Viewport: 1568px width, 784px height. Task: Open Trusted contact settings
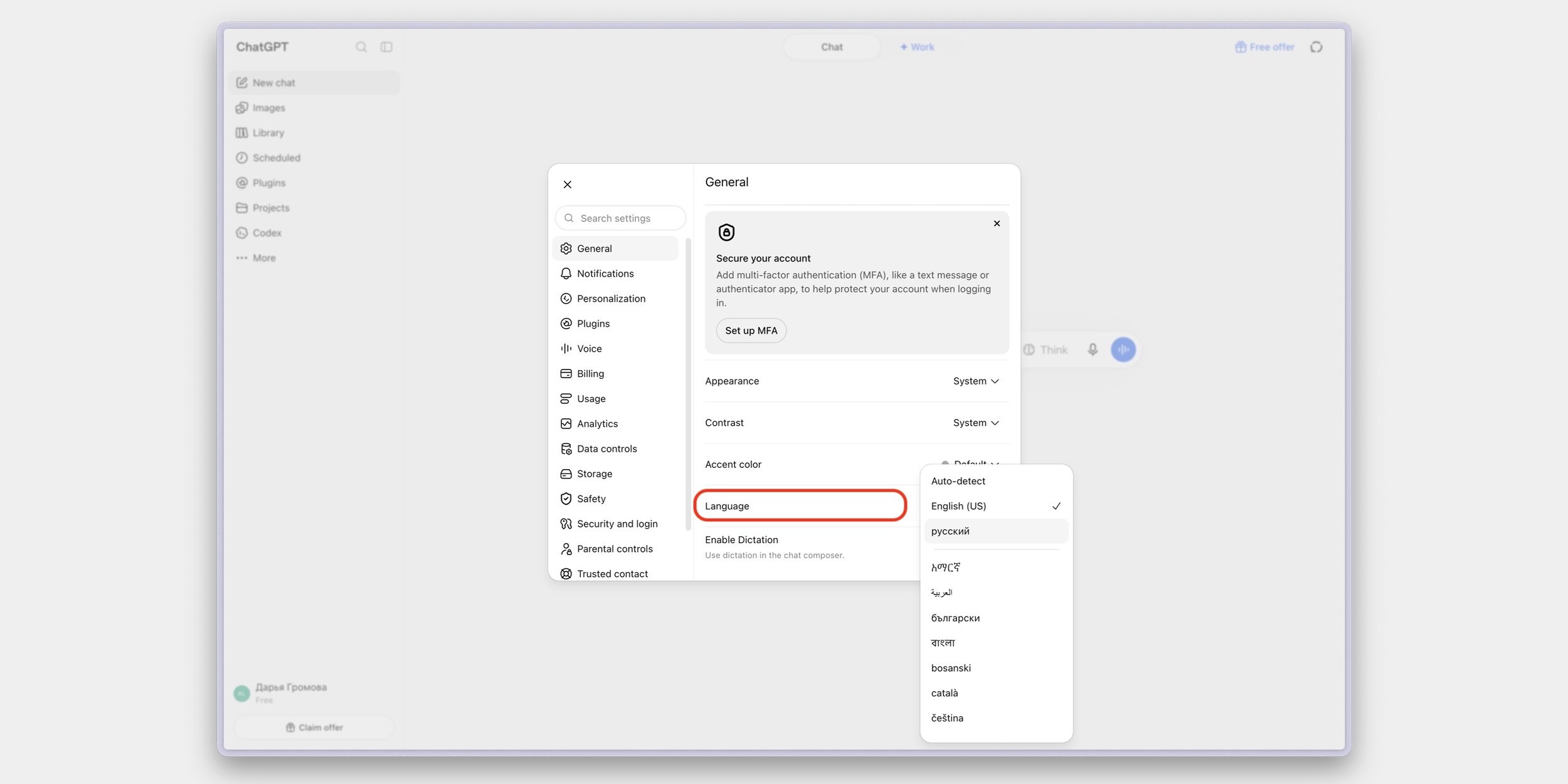click(x=616, y=573)
